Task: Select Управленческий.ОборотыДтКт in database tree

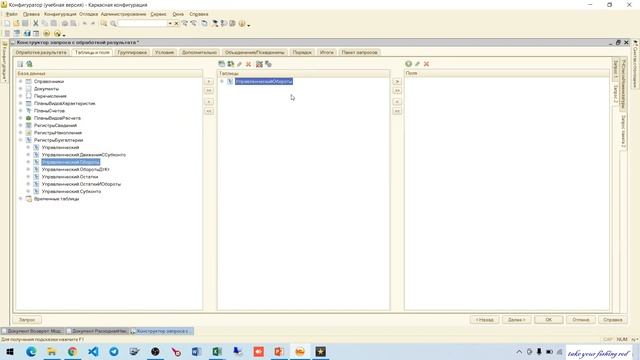Action: (76, 169)
